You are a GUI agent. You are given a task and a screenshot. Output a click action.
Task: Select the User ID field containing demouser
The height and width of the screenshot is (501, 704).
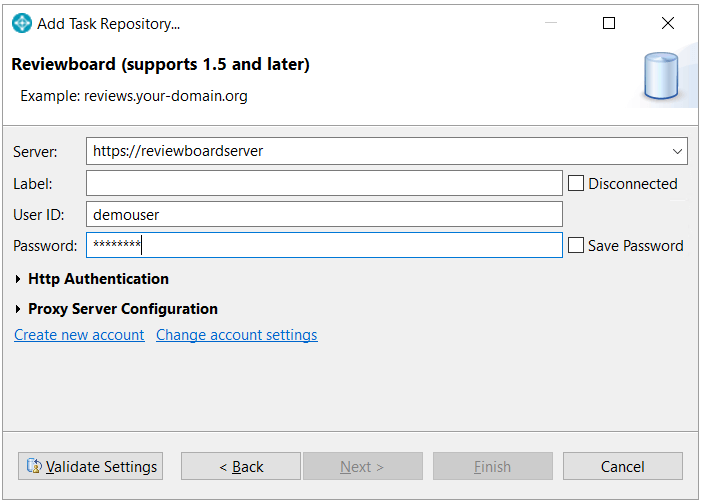tap(324, 215)
